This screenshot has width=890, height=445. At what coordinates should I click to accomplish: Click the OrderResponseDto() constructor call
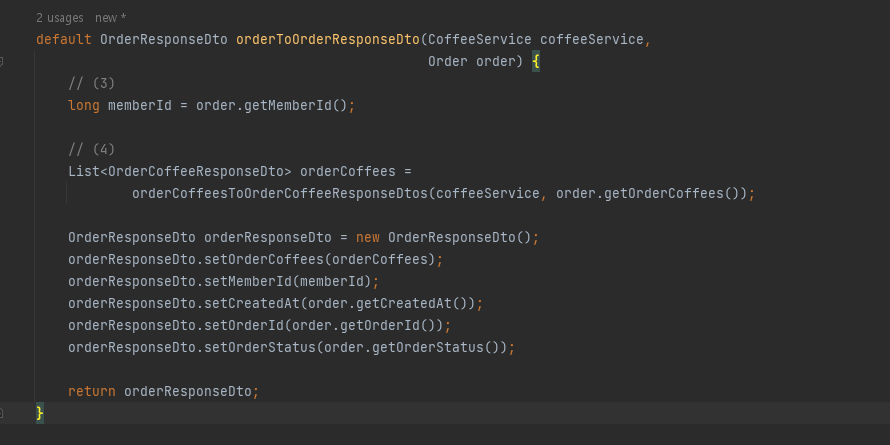click(x=459, y=237)
